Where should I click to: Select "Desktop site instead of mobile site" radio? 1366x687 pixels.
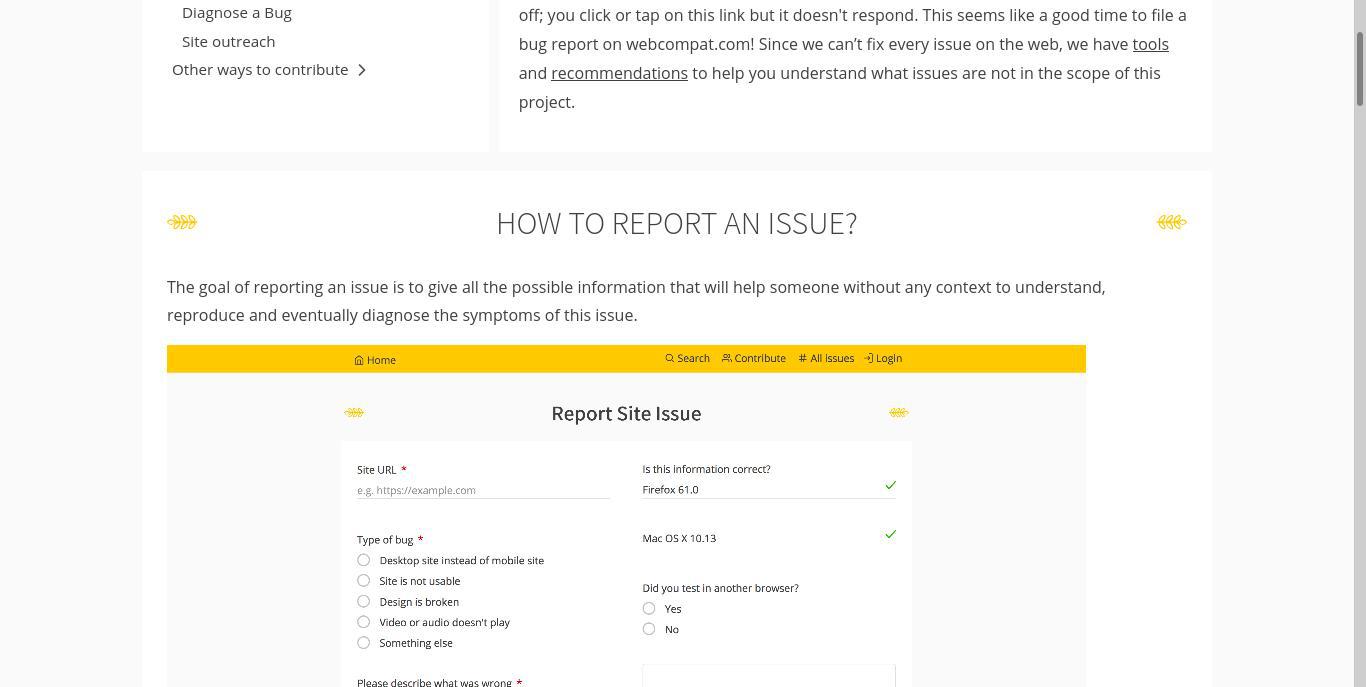364,560
